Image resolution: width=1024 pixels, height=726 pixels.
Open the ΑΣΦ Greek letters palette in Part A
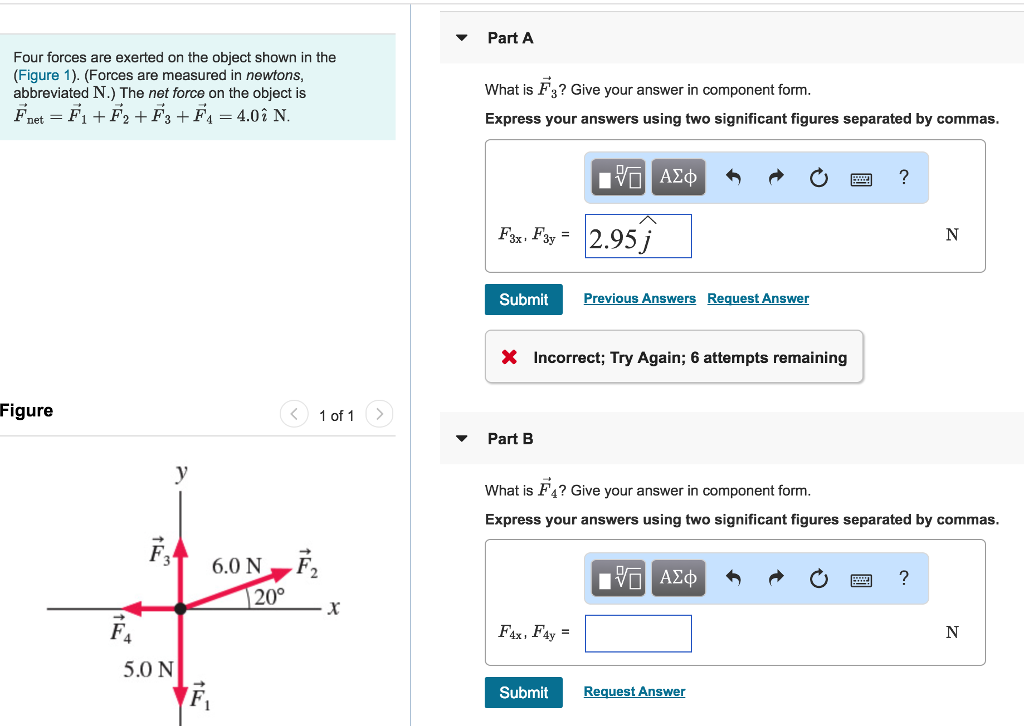[678, 177]
